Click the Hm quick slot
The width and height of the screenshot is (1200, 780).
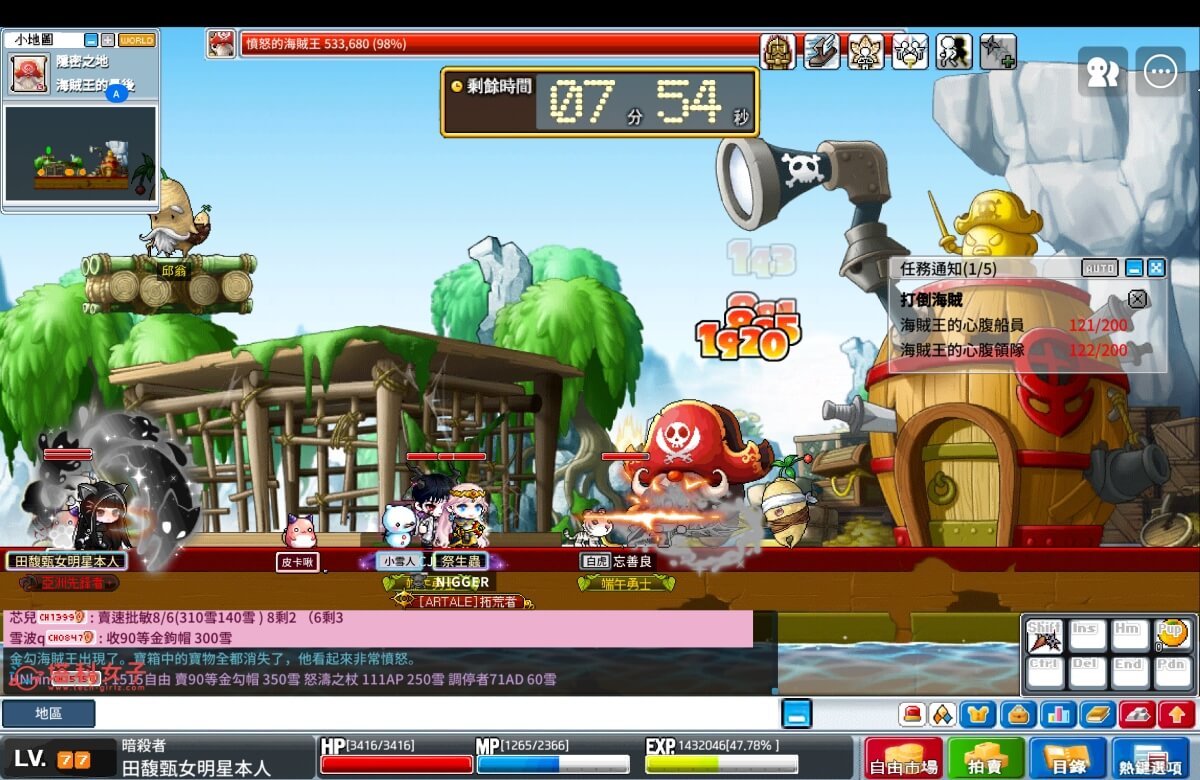click(x=1129, y=636)
